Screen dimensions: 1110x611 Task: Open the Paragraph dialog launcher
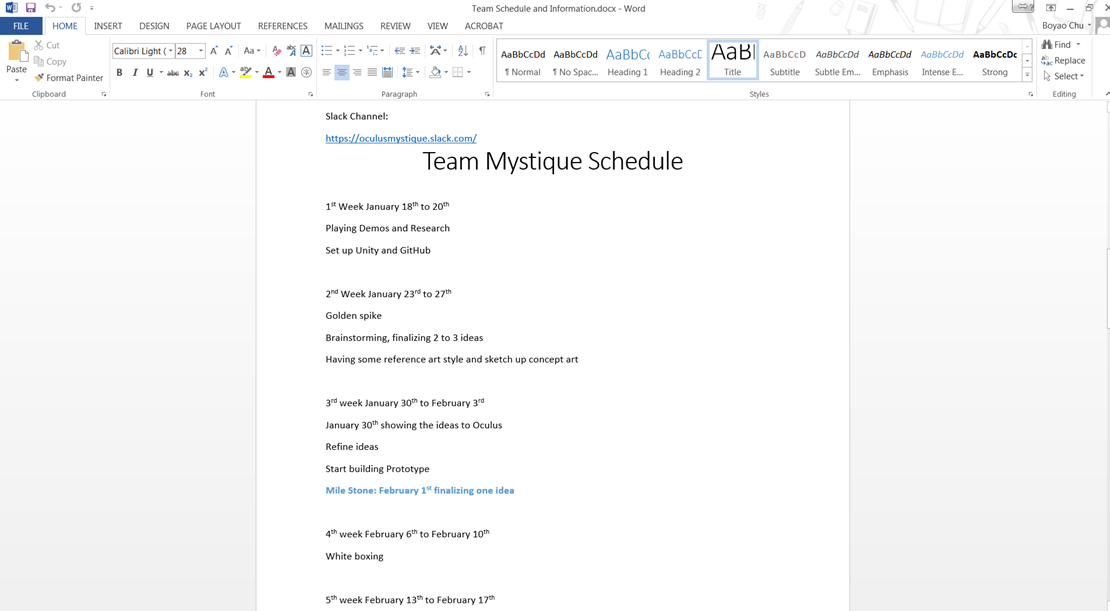point(487,94)
